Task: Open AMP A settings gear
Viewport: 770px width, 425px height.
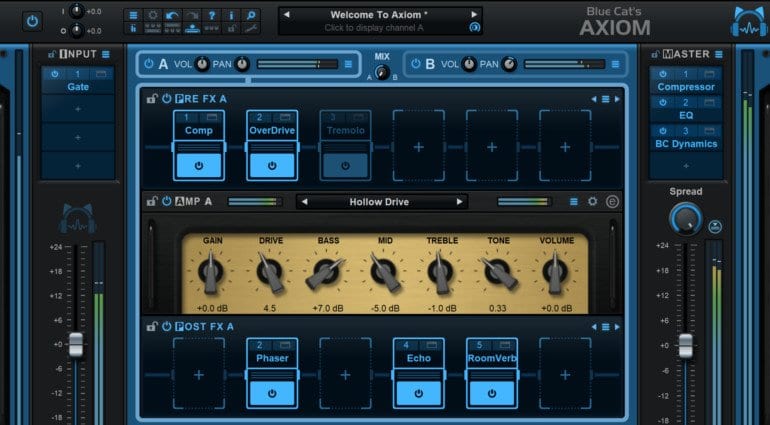Action: coord(593,201)
